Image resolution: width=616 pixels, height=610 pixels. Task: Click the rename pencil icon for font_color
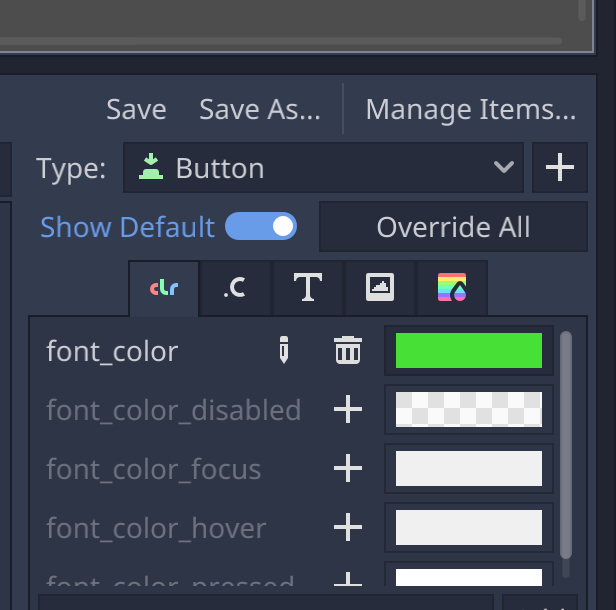click(284, 350)
